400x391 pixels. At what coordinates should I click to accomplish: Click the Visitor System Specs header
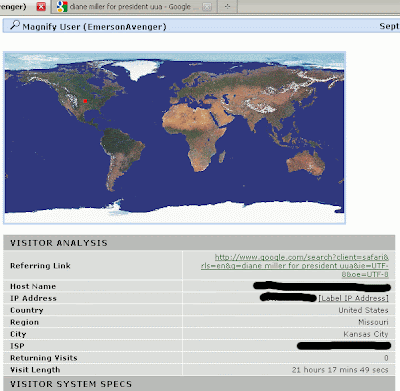(199, 384)
